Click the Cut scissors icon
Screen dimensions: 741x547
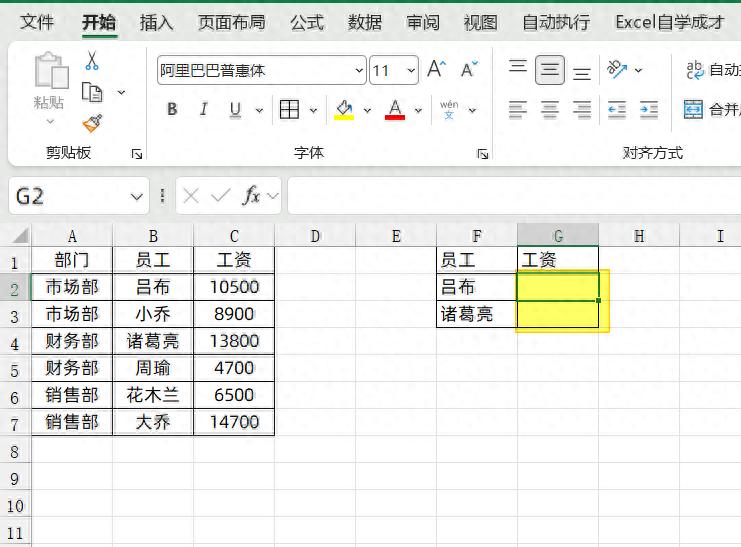pyautogui.click(x=92, y=61)
